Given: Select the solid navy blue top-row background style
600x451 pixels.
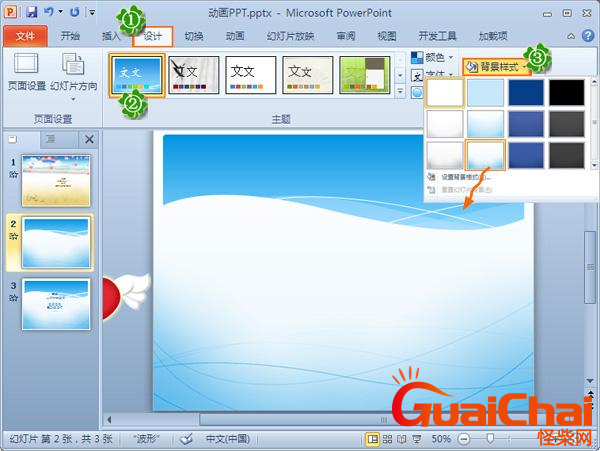Looking at the screenshot, I should coord(526,92).
